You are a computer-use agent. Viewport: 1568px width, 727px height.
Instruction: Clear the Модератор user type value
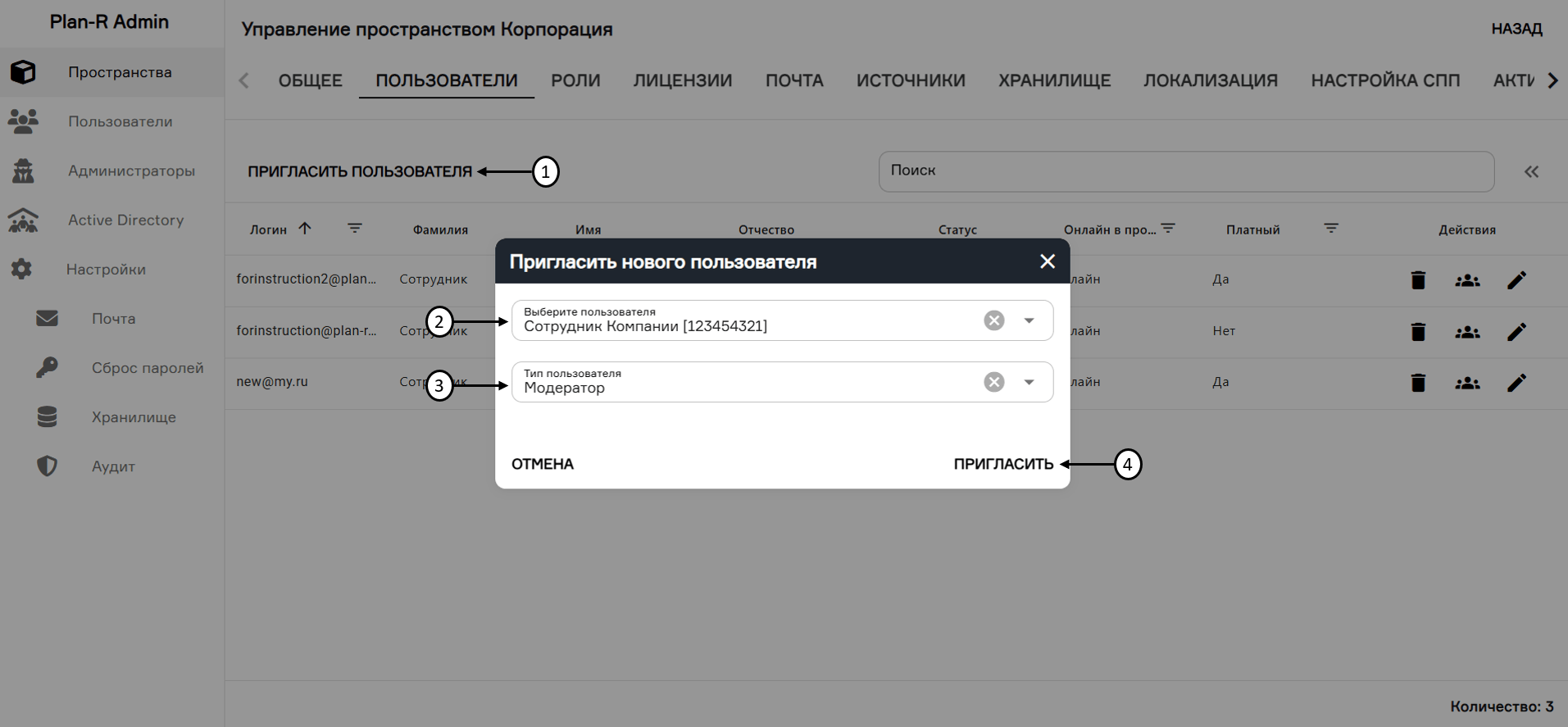(993, 382)
